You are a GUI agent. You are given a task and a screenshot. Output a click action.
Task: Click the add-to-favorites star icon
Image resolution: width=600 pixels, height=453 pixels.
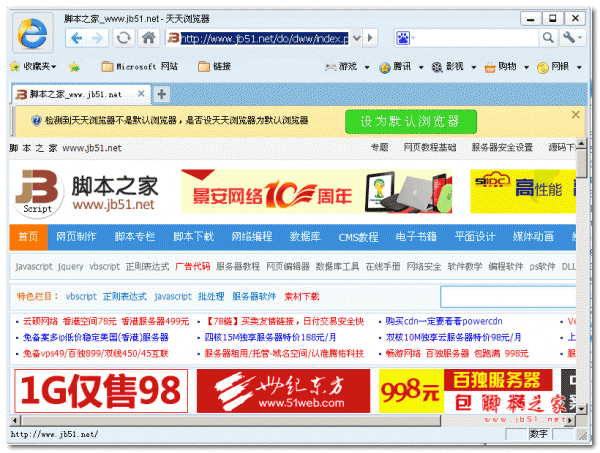pos(74,67)
